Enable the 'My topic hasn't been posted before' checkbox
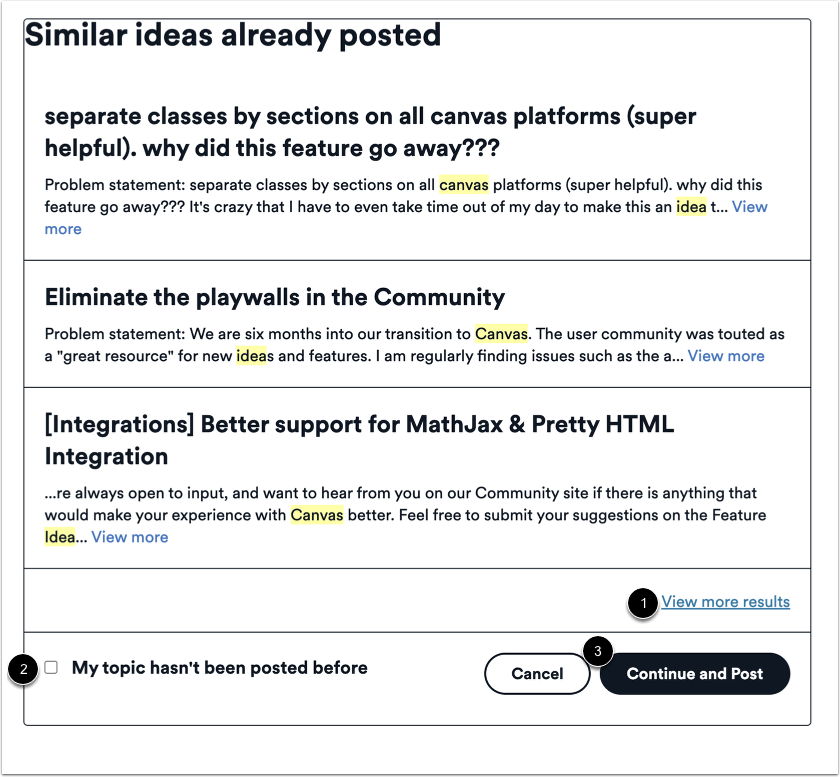Screen dimensions: 840x777 click(x=53, y=667)
